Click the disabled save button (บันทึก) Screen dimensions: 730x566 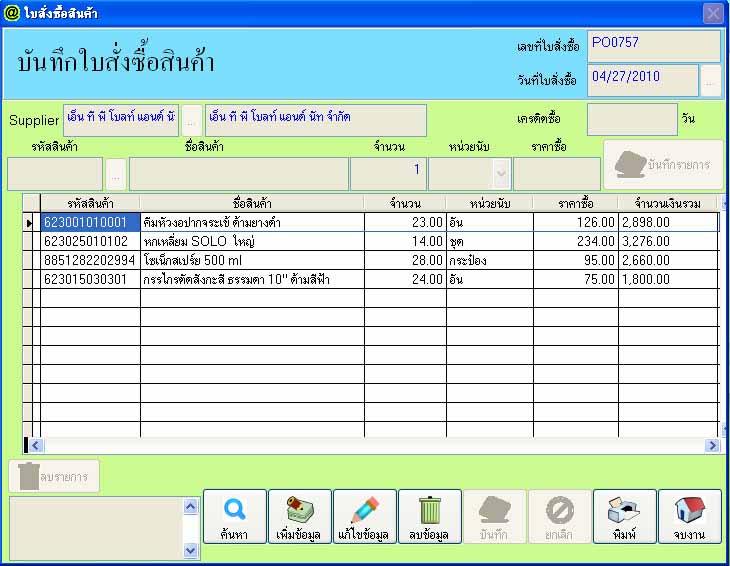point(494,516)
